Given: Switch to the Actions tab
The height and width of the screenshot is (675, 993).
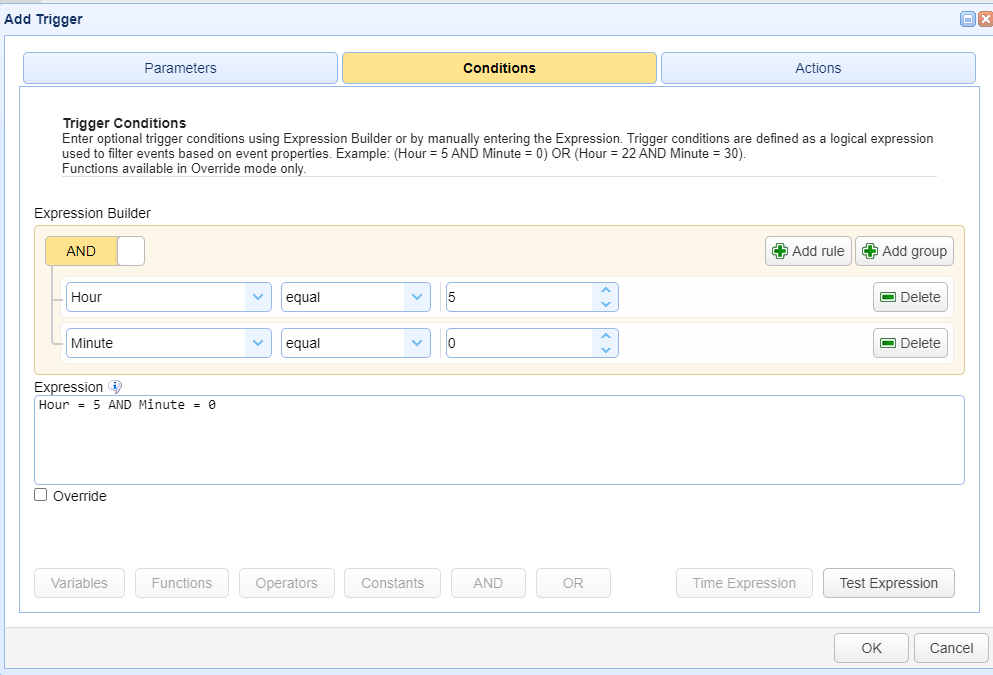Looking at the screenshot, I should click(818, 68).
